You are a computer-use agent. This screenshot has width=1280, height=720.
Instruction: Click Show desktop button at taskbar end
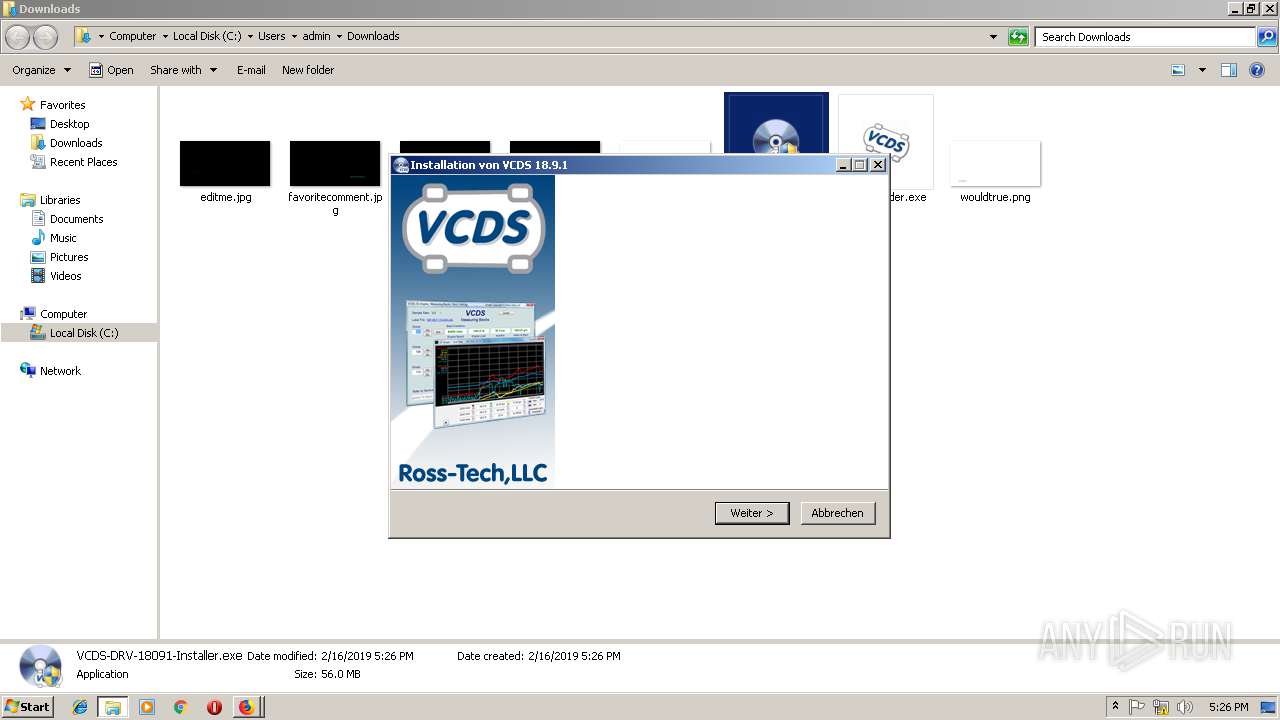tap(1270, 707)
